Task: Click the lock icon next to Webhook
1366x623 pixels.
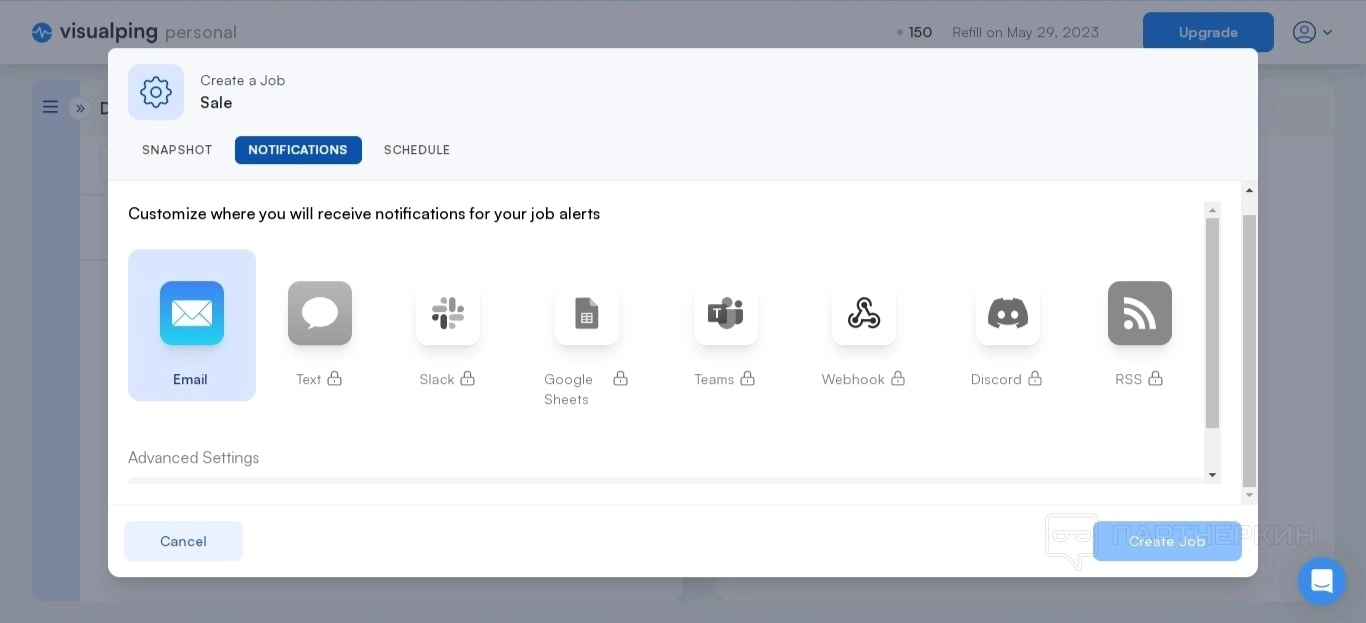Action: (898, 378)
